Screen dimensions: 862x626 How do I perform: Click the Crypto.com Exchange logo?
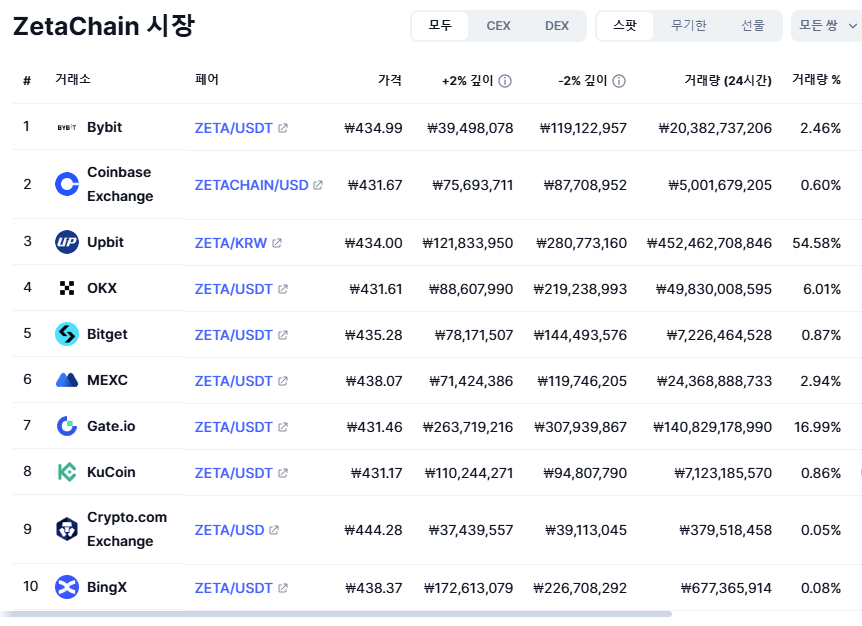tap(67, 529)
